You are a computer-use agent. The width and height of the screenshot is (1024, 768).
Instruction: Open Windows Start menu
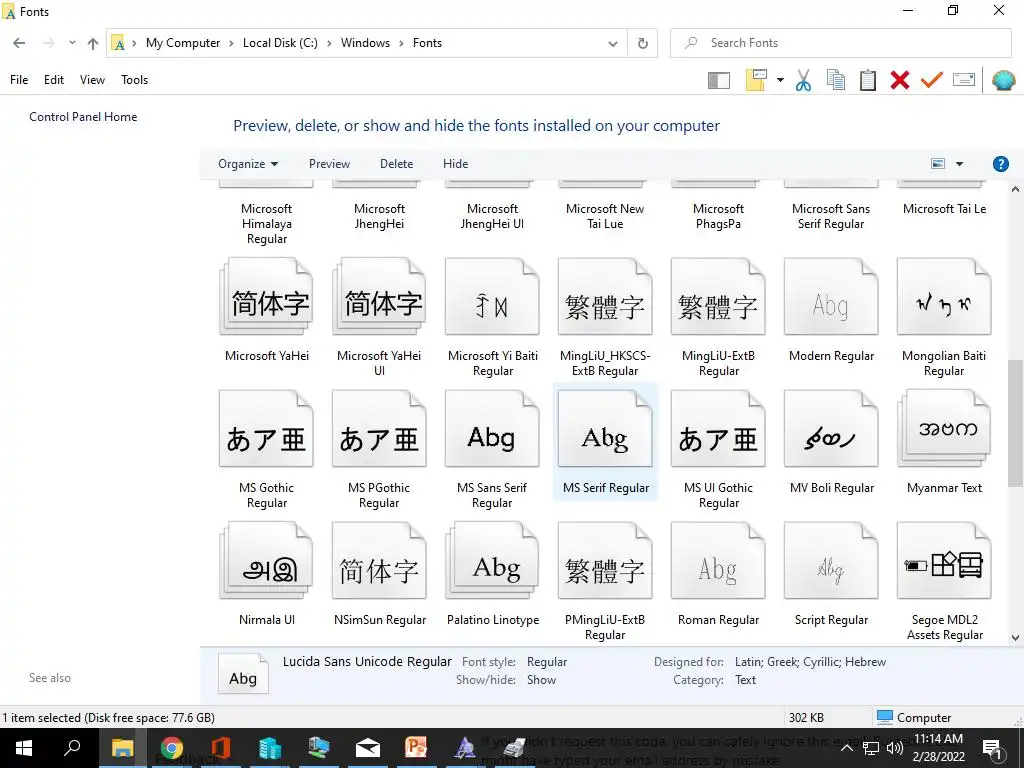[x=24, y=748]
